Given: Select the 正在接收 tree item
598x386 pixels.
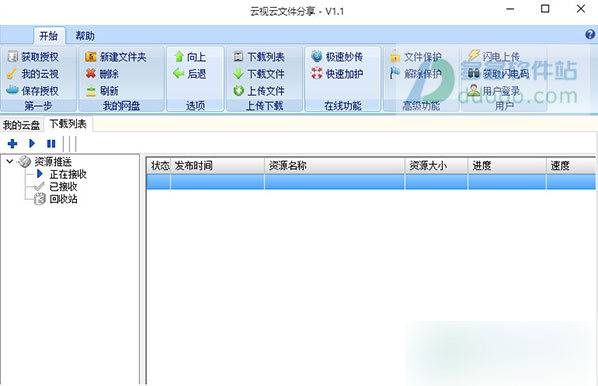Looking at the screenshot, I should (x=68, y=174).
